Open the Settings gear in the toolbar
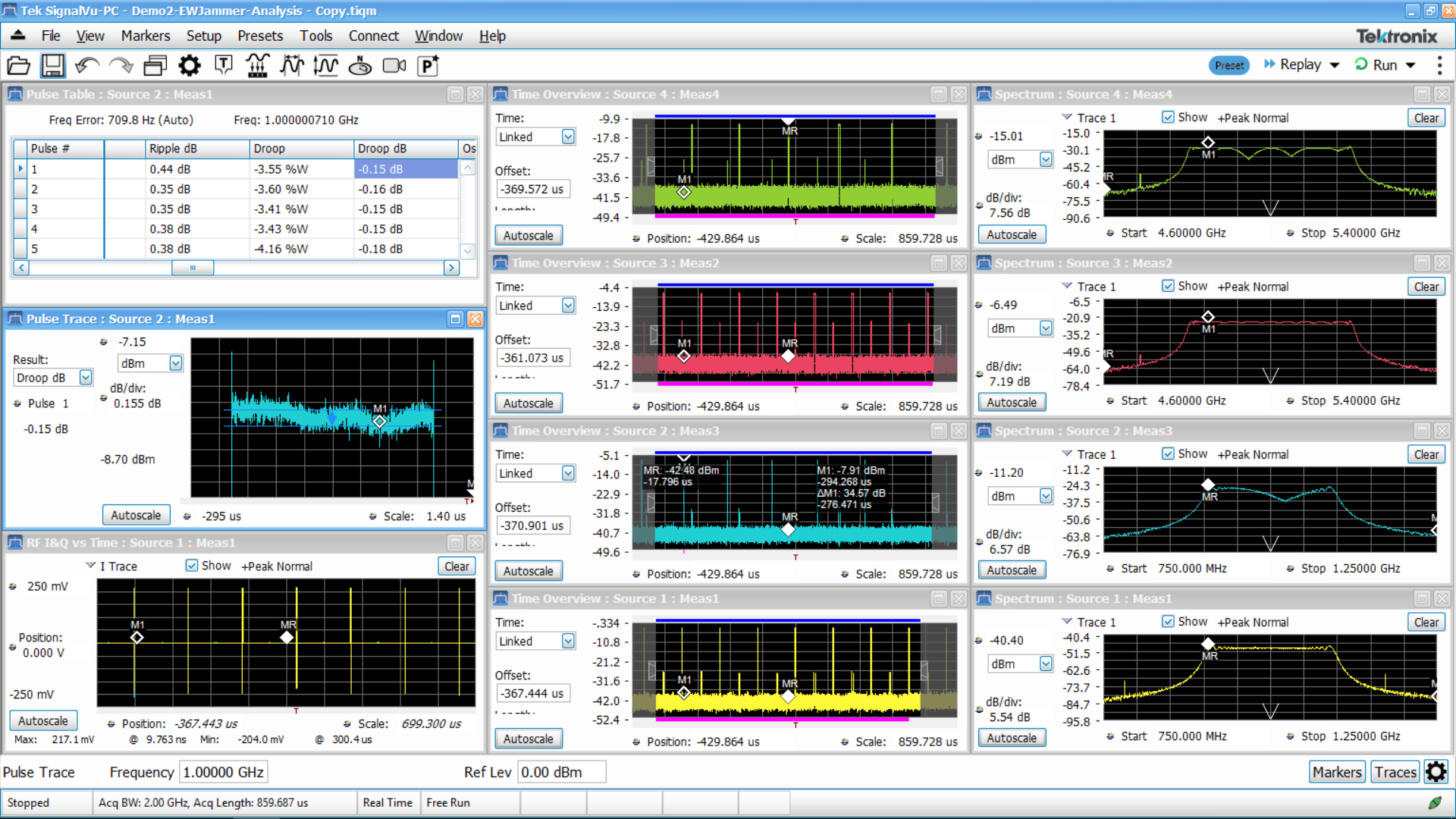Screen dimensions: 1456x819 189,66
